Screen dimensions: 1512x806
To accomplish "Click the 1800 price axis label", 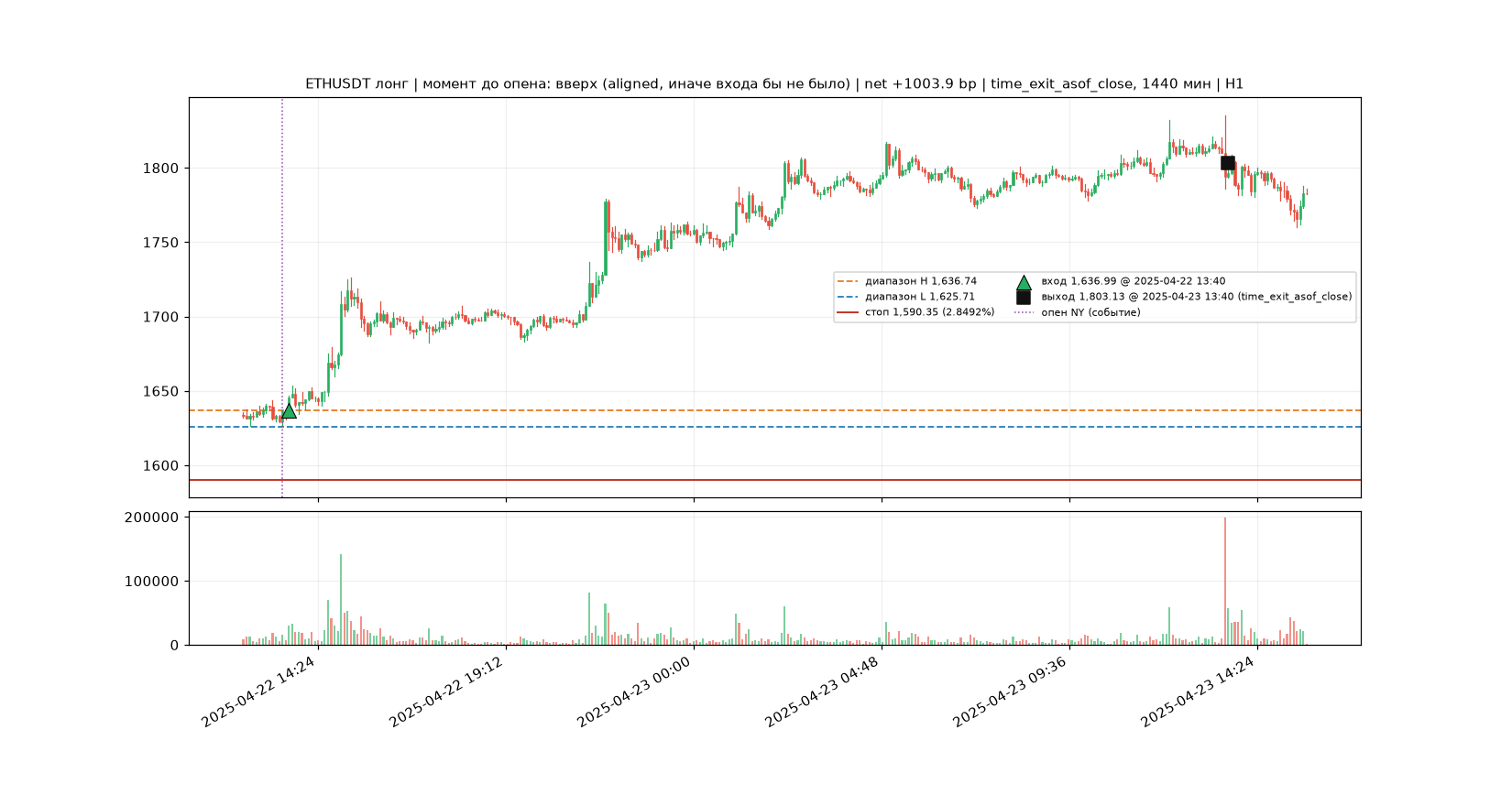I will click(161, 169).
